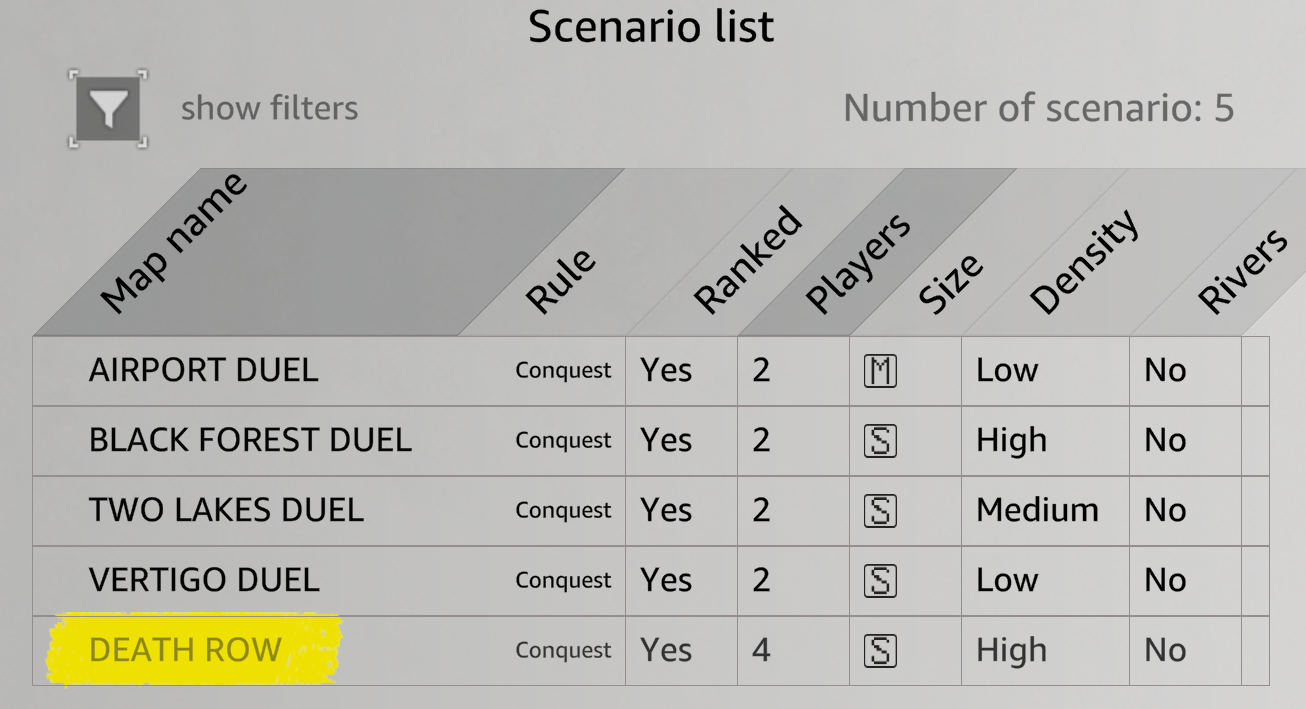Sort by the Density column header

(1084, 262)
